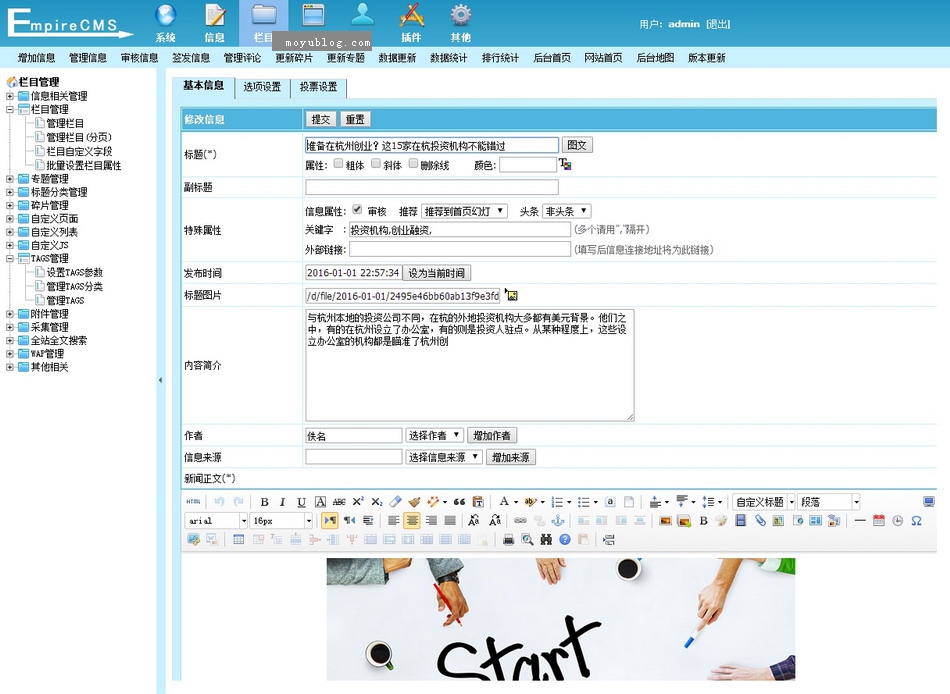Click the 外部链接 external link field
950x694 pixels.
tap(460, 249)
